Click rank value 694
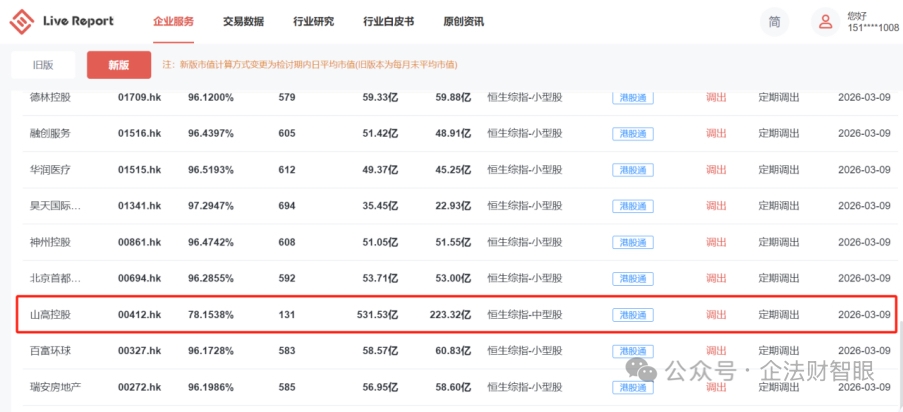The image size is (903, 412). point(286,206)
